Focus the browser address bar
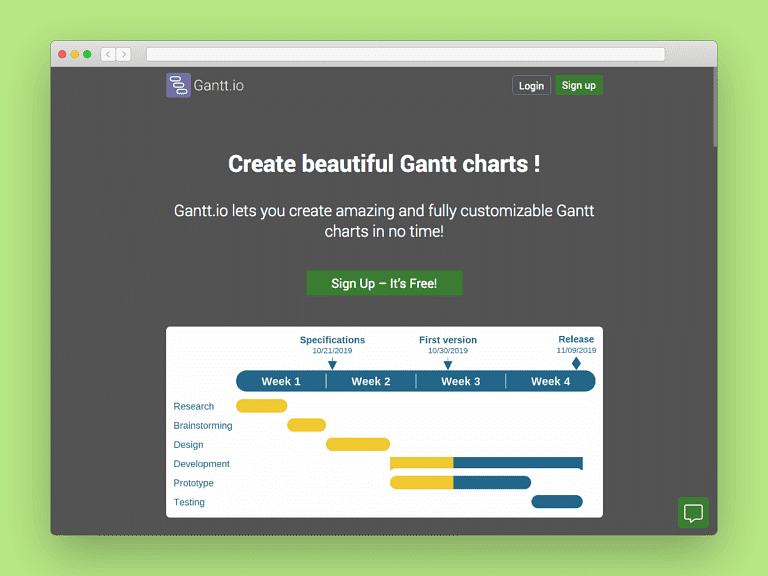This screenshot has height=576, width=768. [405, 54]
